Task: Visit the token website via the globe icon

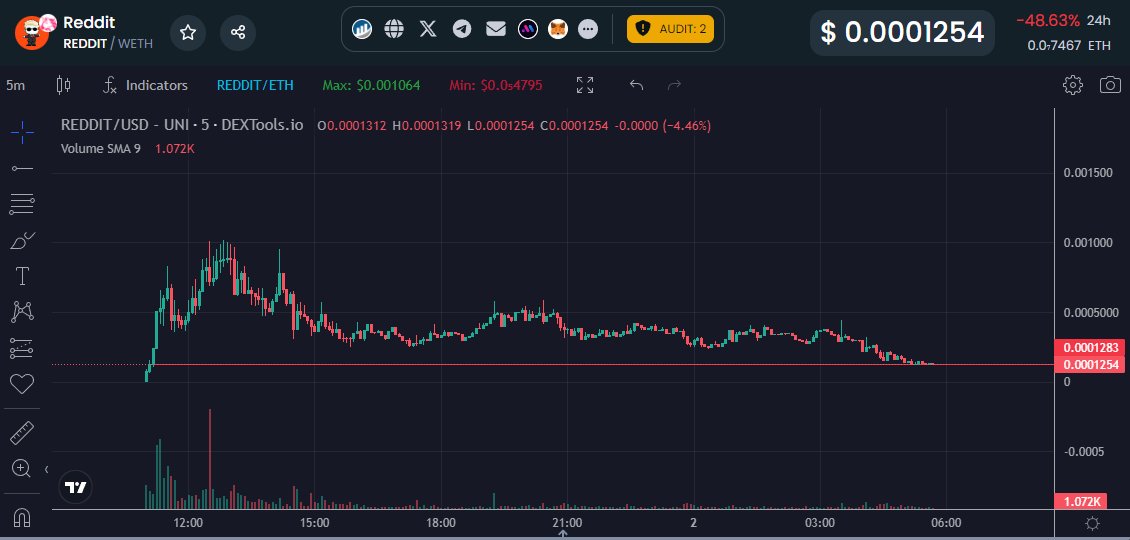Action: click(393, 29)
